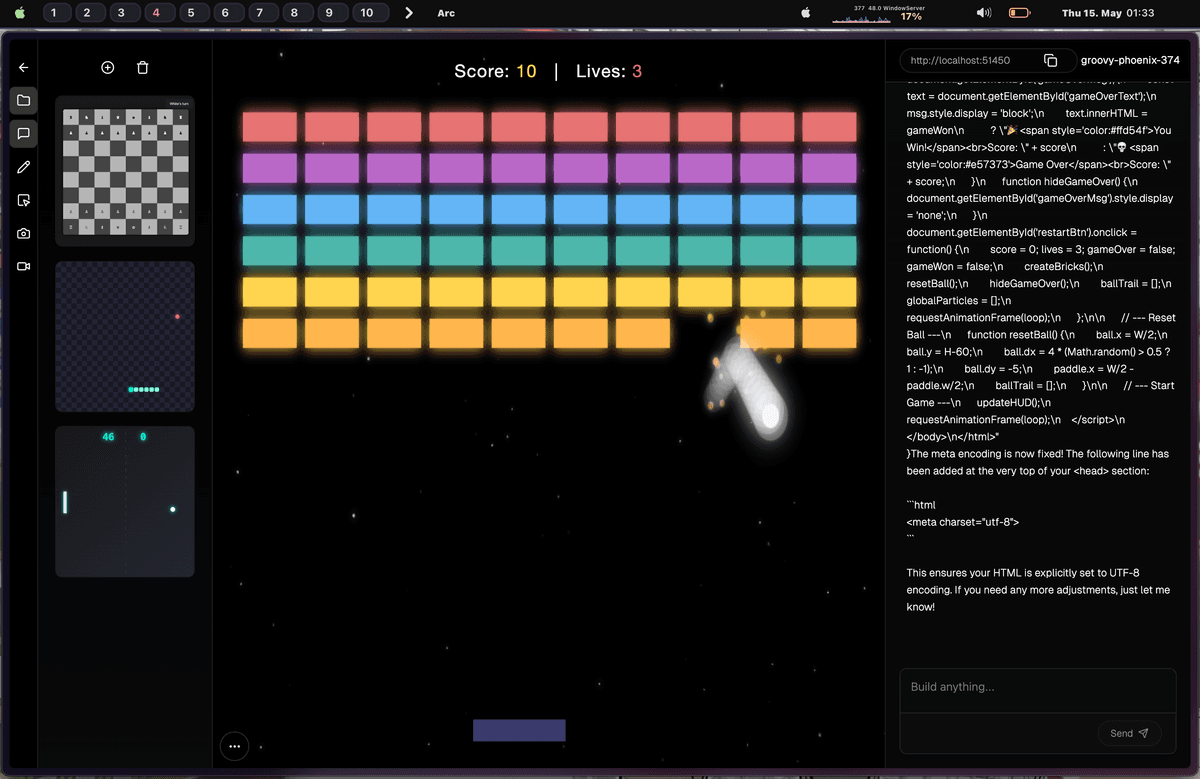The width and height of the screenshot is (1200, 779).
Task: Click the Score: 10 display
Action: [x=495, y=71]
